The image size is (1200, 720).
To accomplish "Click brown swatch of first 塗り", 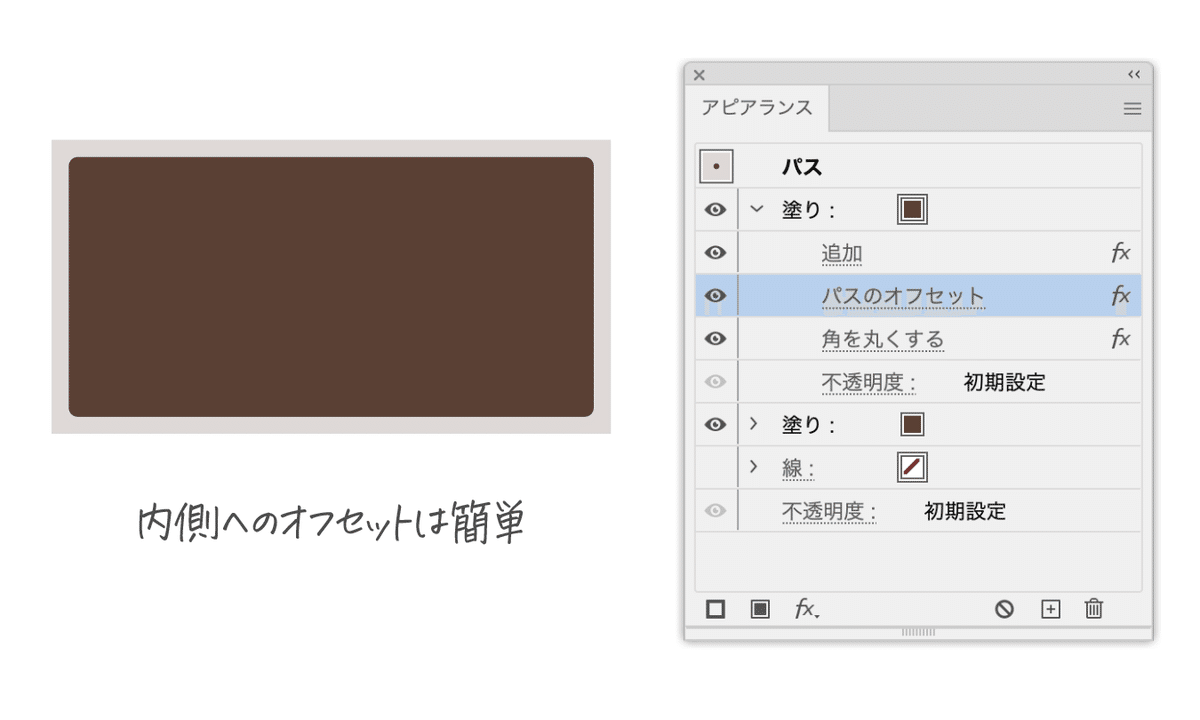I will [912, 210].
